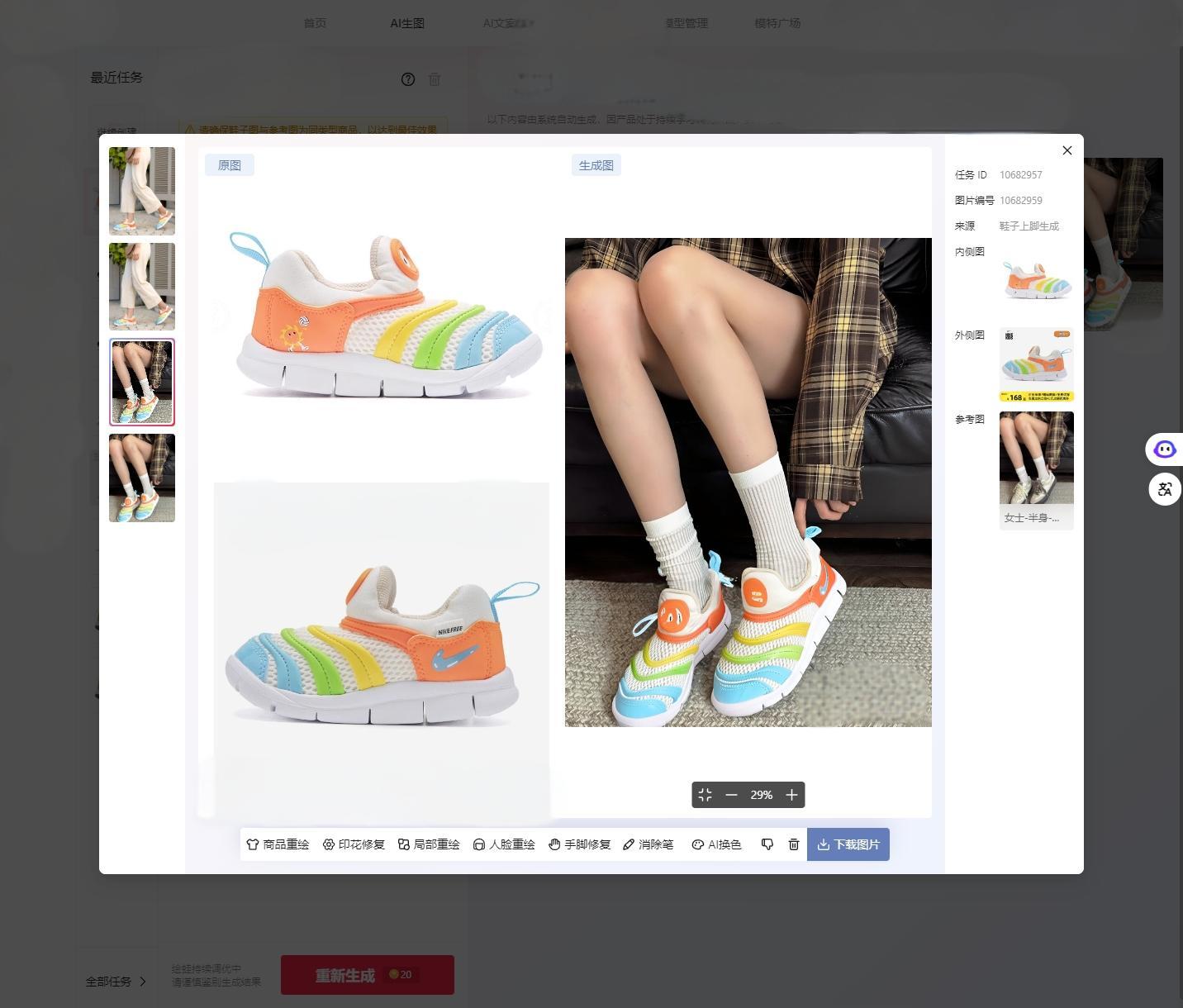Image resolution: width=1183 pixels, height=1008 pixels.
Task: Delete the image with the toolbar trash icon
Action: tap(794, 844)
